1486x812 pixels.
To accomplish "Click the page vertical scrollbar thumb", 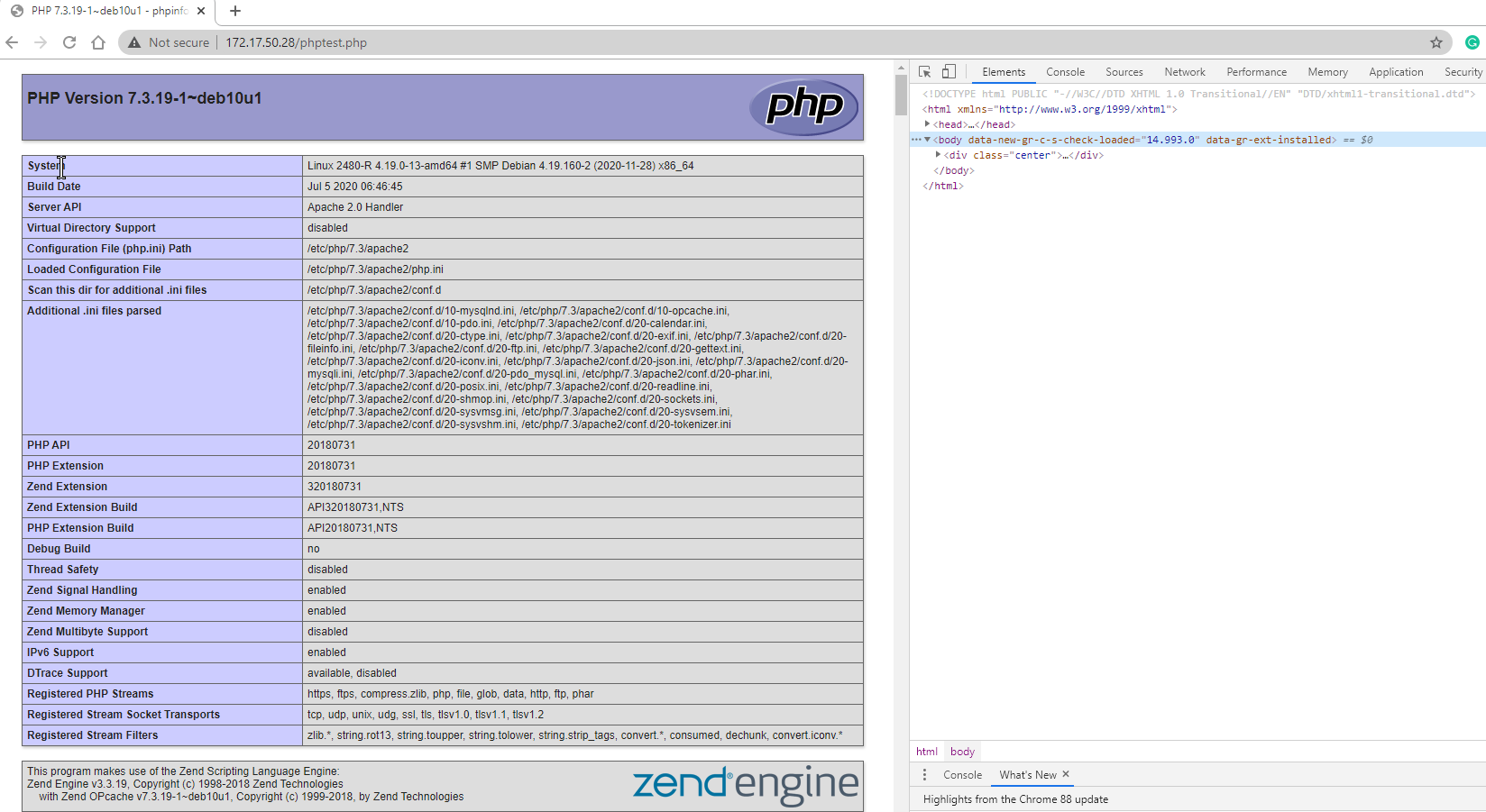I will point(901,95).
